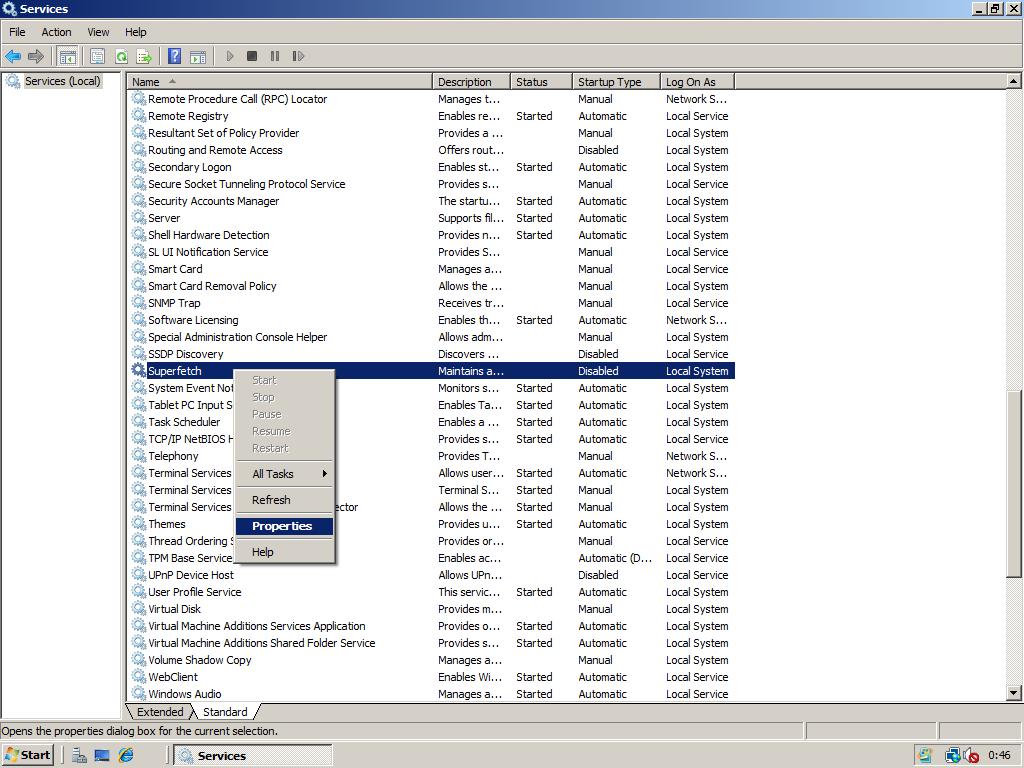
Task: Click the Services taskbar button
Action: tap(253, 755)
